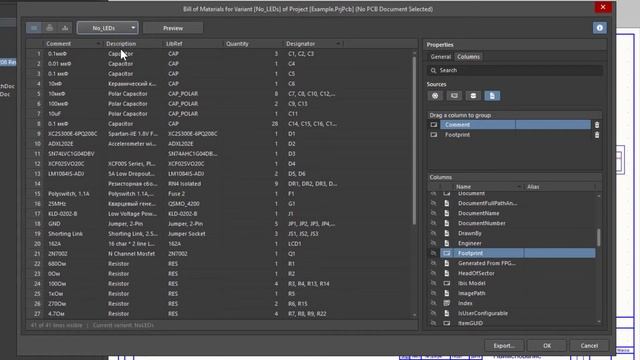640x360 pixels.
Task: Select the KLD-0202-B comment cell
Action: click(x=62, y=213)
